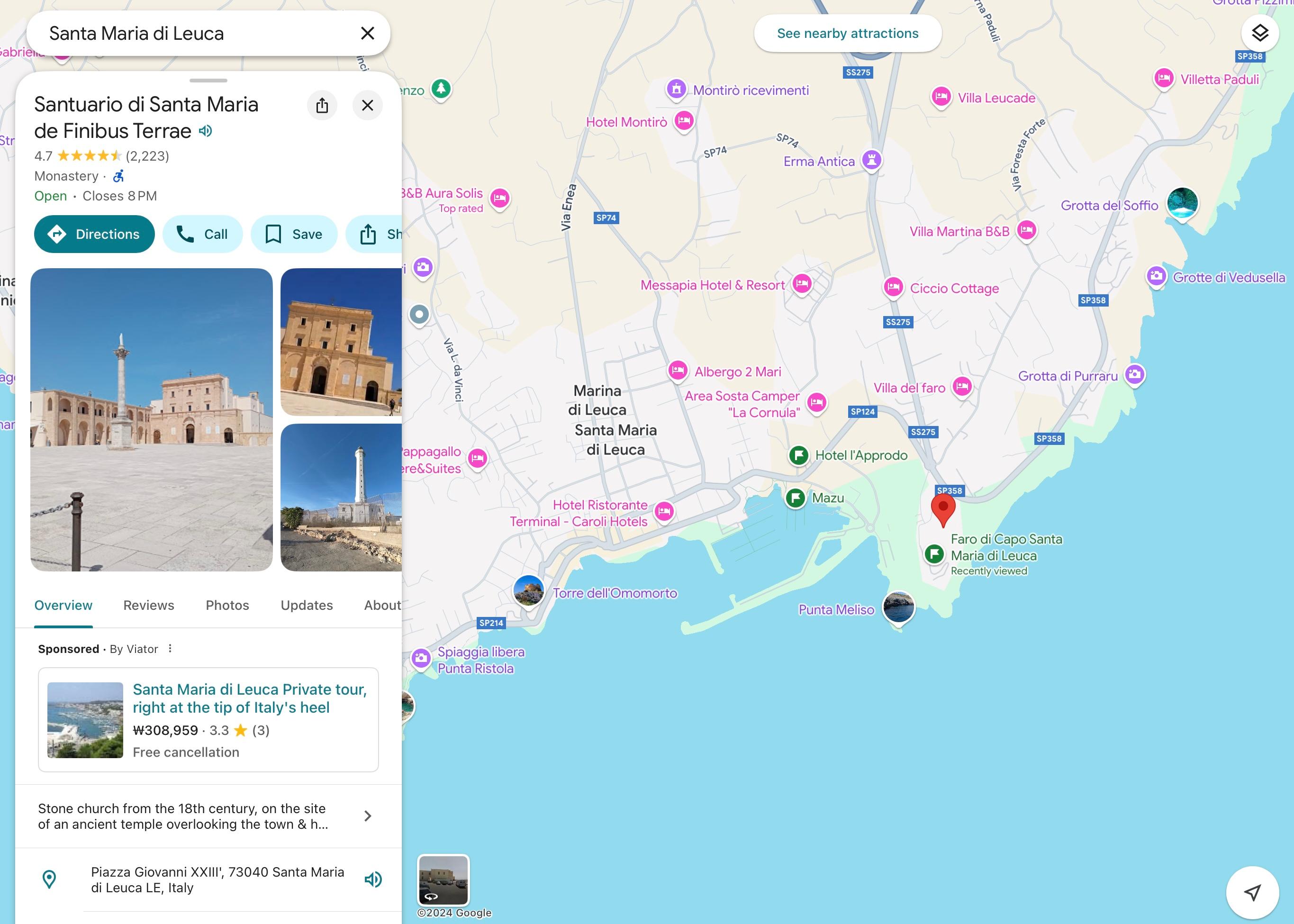Screen dimensions: 1294x924
Task: Open the church facade photo
Action: [341, 342]
